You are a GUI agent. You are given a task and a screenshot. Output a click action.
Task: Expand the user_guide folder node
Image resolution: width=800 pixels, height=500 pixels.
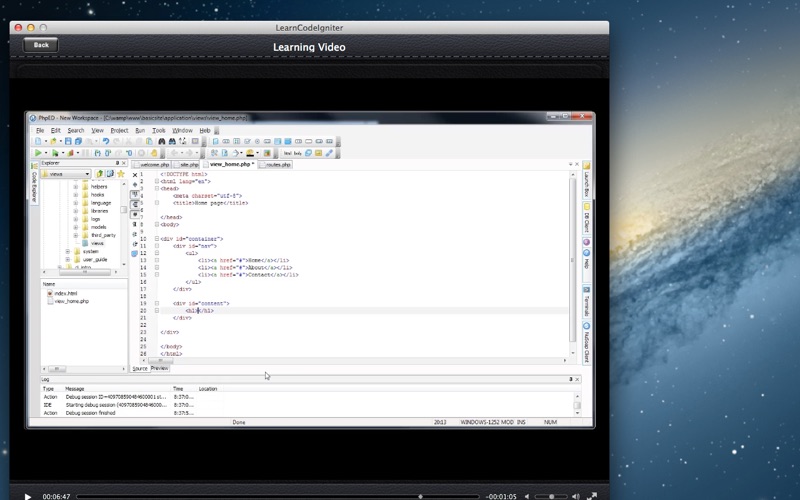click(67, 260)
